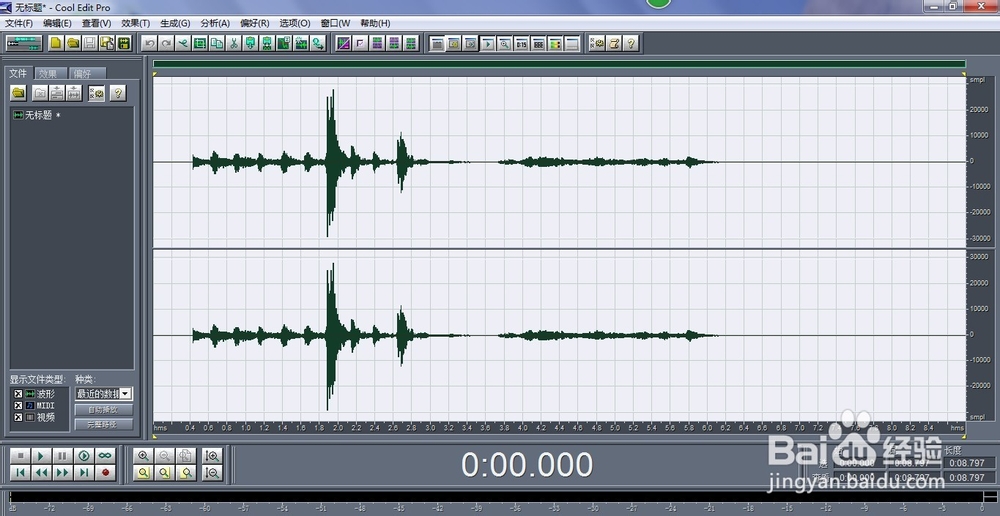Click the Play button

tap(41, 456)
